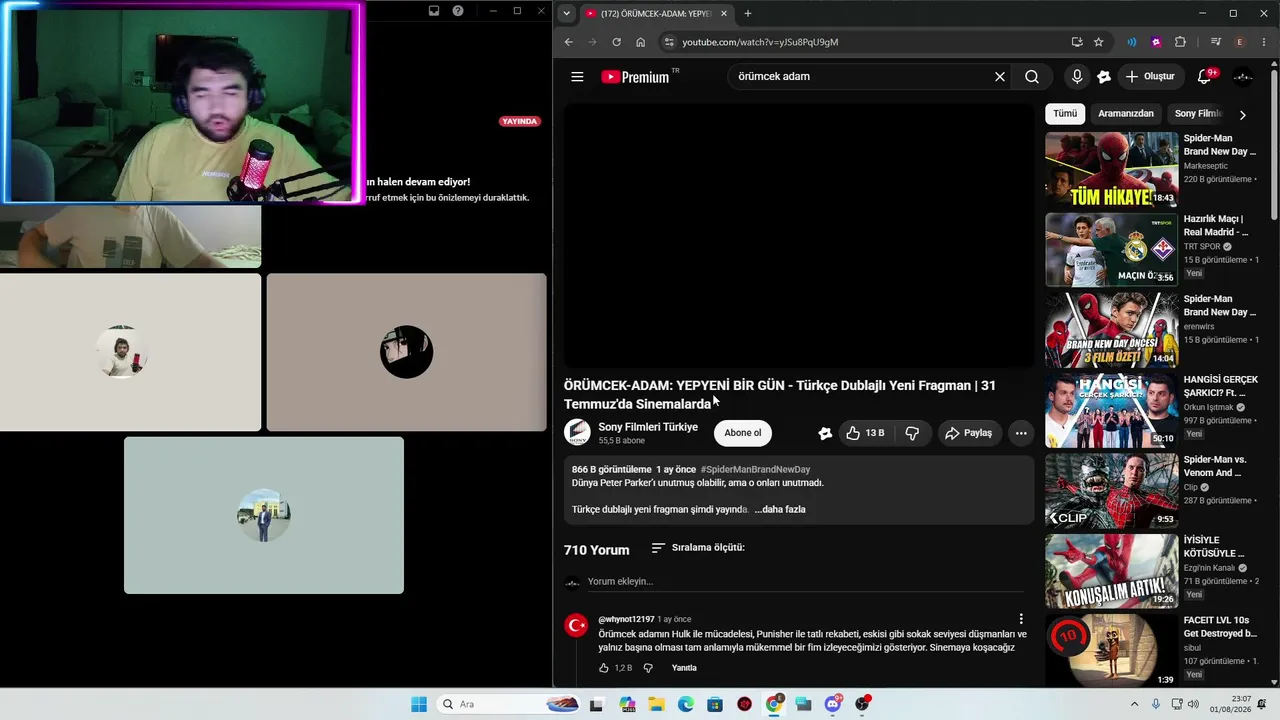Expand description with '...daha fazla'

[780, 509]
